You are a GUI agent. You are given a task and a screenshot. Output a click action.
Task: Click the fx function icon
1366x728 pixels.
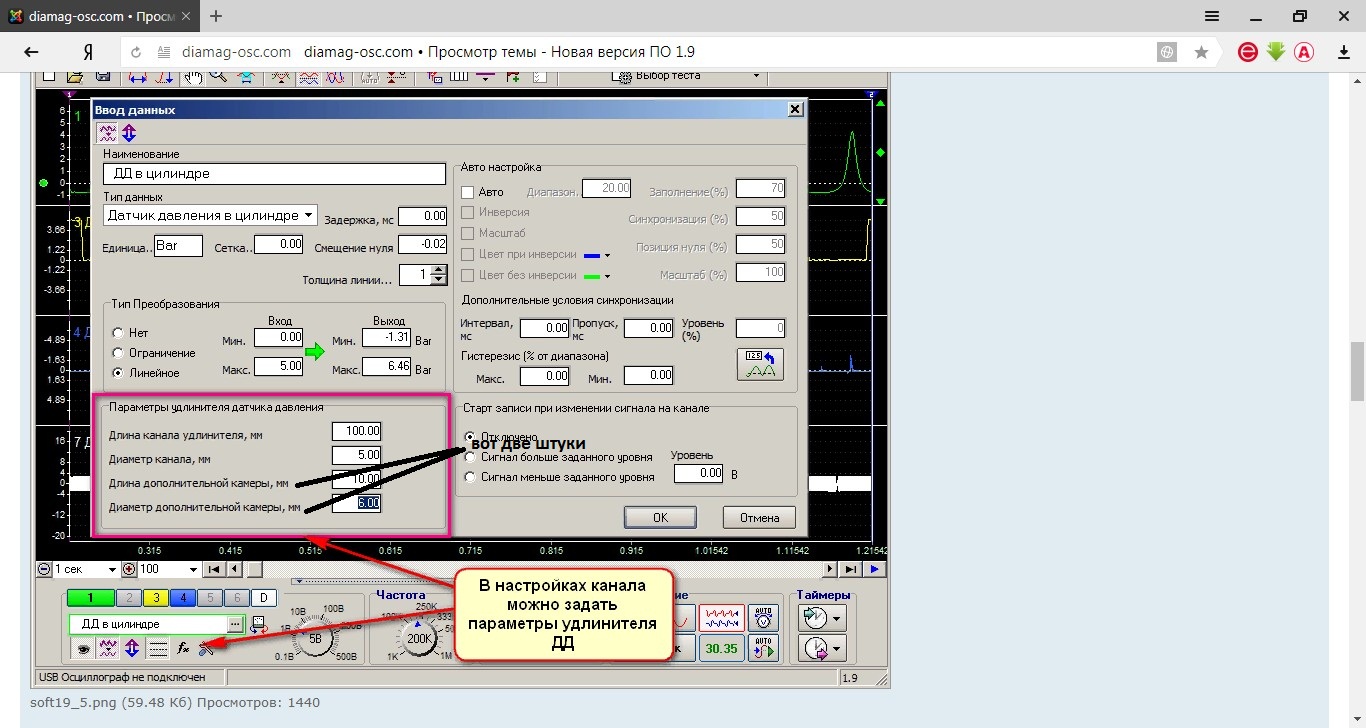tap(183, 649)
